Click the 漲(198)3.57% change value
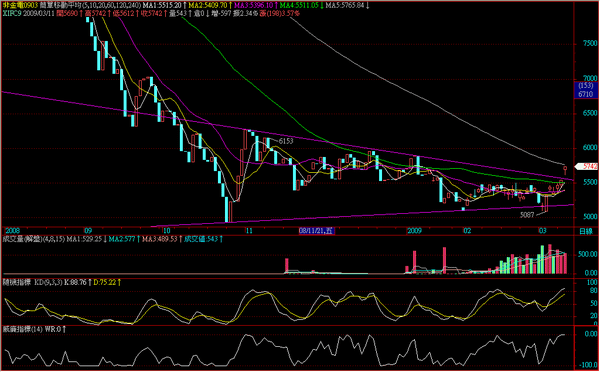This screenshot has height=372, width=600. 278,13
